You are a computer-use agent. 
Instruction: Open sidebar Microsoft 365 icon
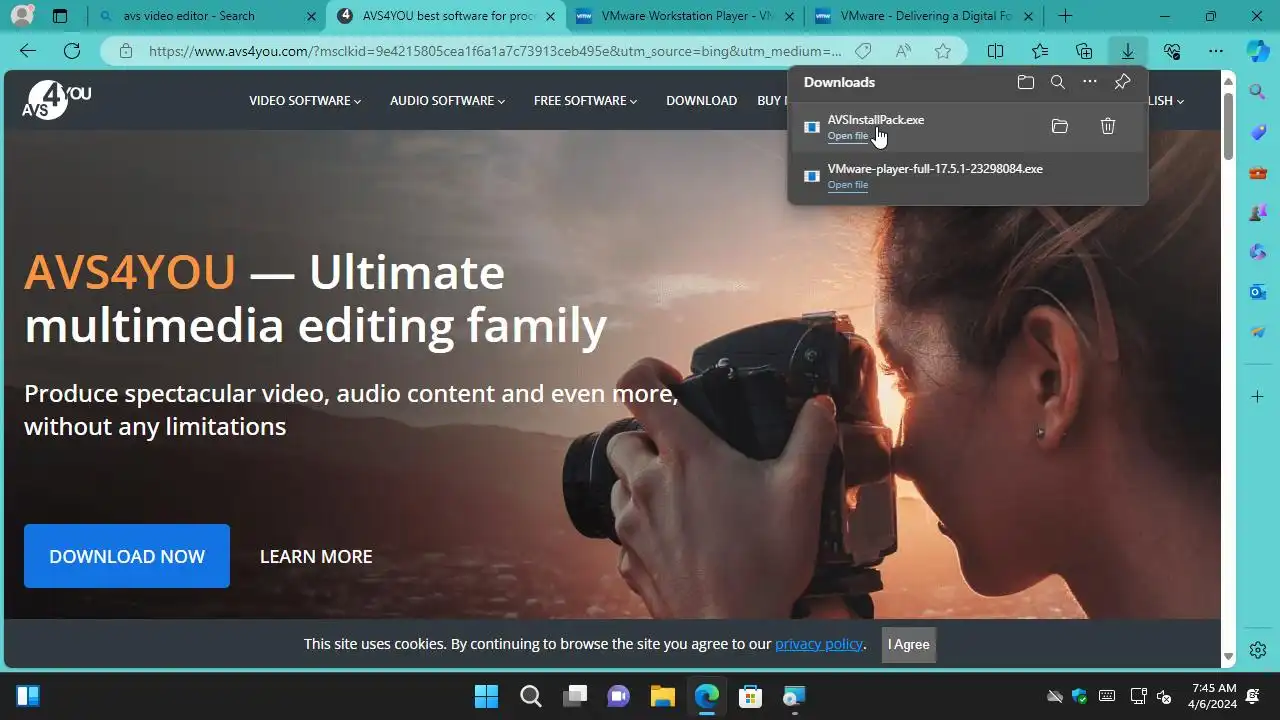[1258, 252]
